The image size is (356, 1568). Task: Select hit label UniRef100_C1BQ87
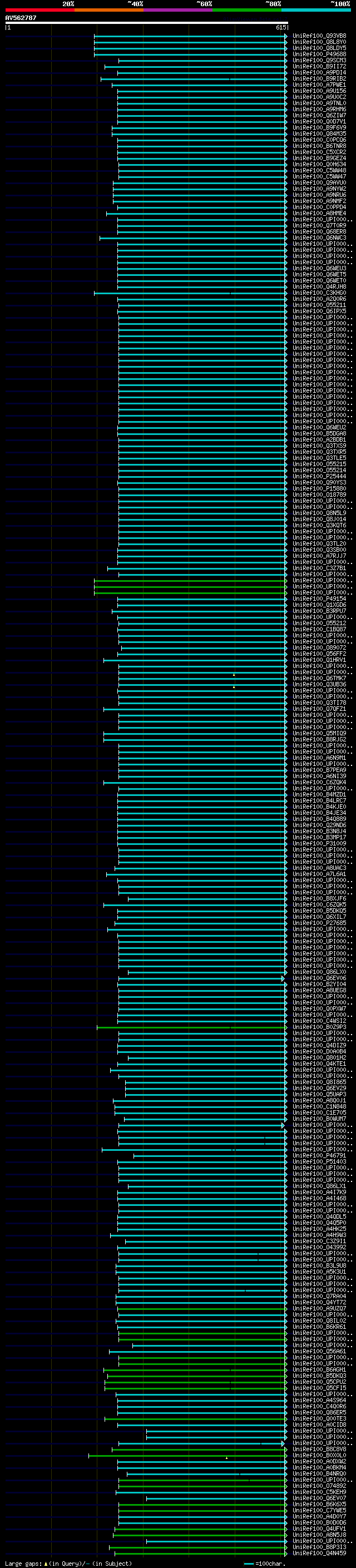point(319,629)
